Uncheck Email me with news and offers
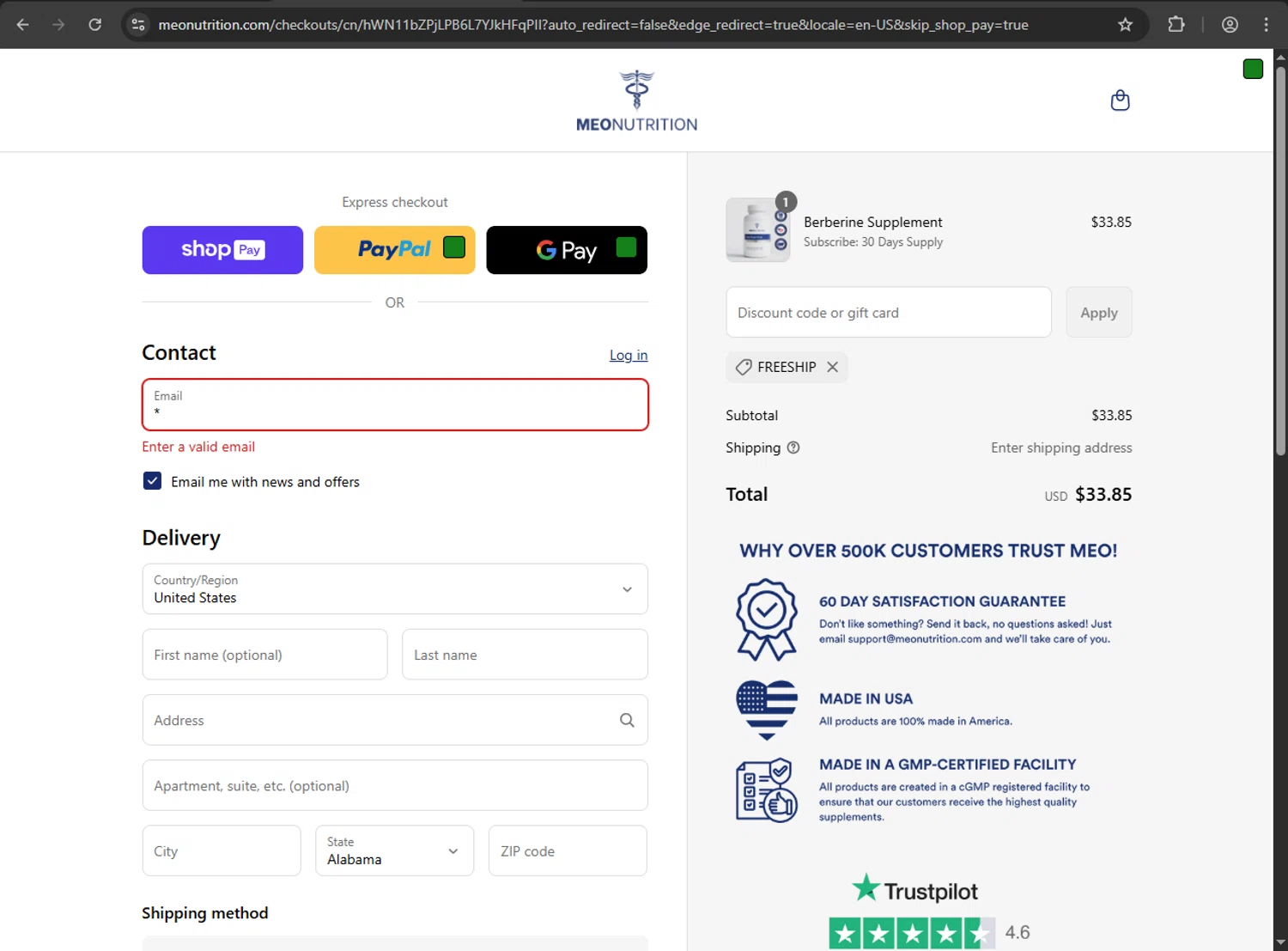The height and width of the screenshot is (951, 1288). tap(152, 481)
